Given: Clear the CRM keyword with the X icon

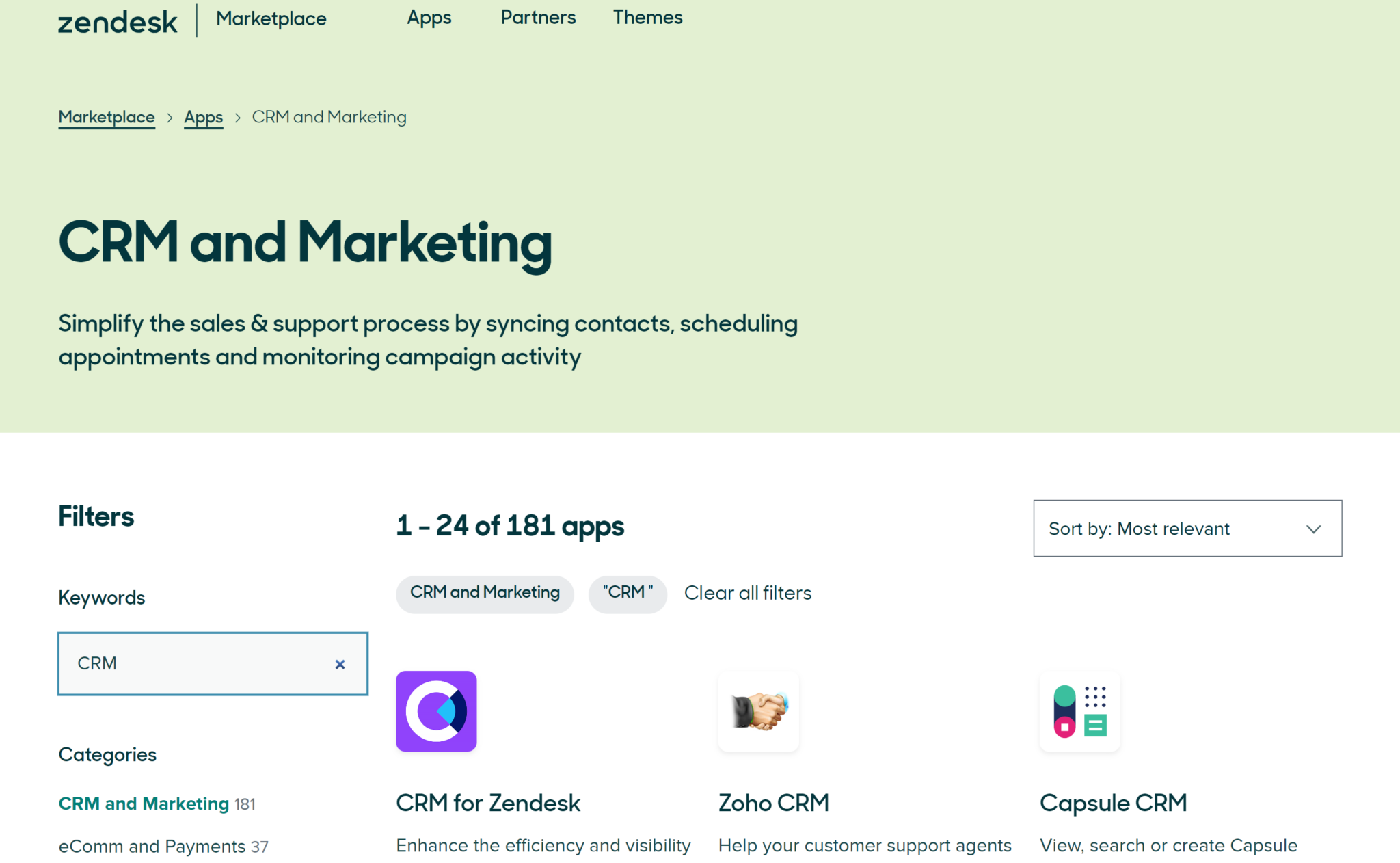Looking at the screenshot, I should (340, 664).
